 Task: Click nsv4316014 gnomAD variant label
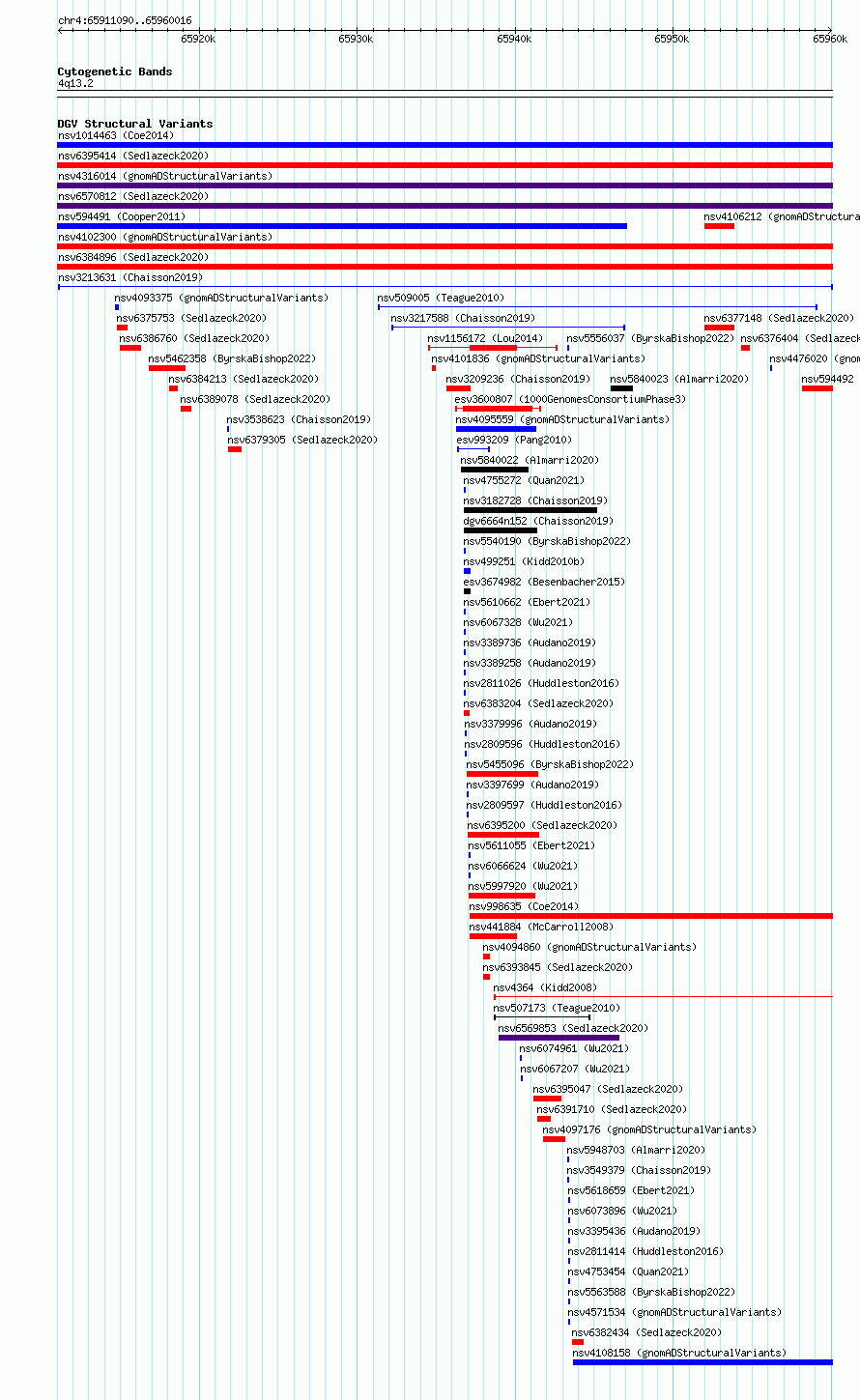(165, 176)
